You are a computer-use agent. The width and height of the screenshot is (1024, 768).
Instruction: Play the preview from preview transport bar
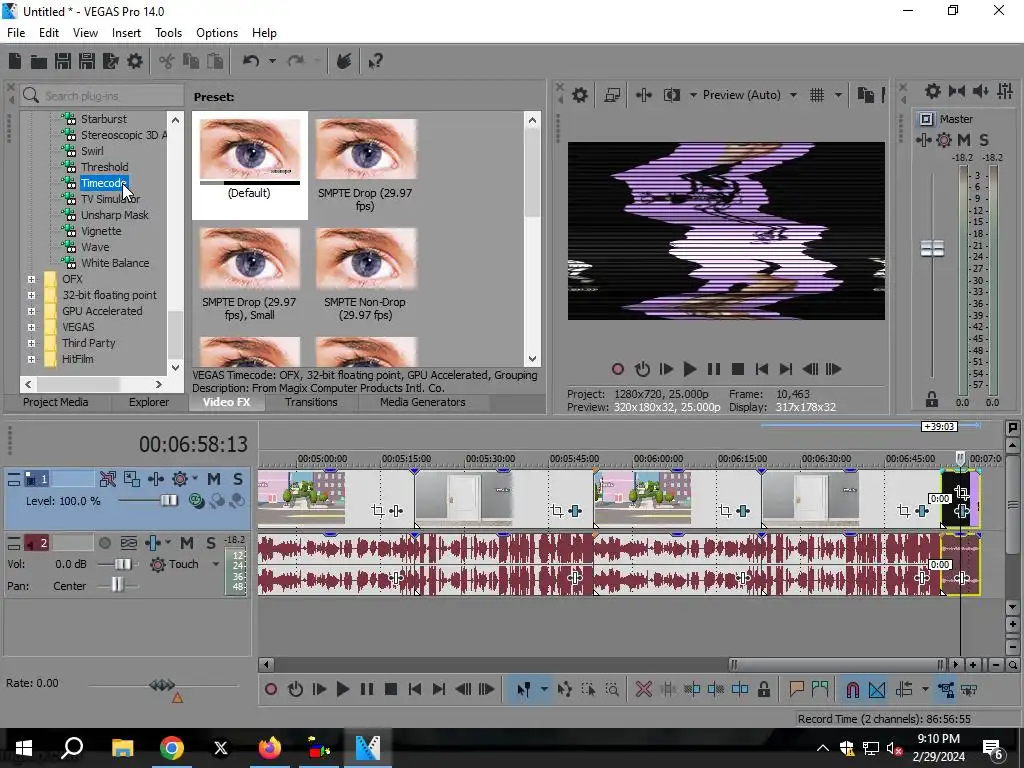click(690, 369)
